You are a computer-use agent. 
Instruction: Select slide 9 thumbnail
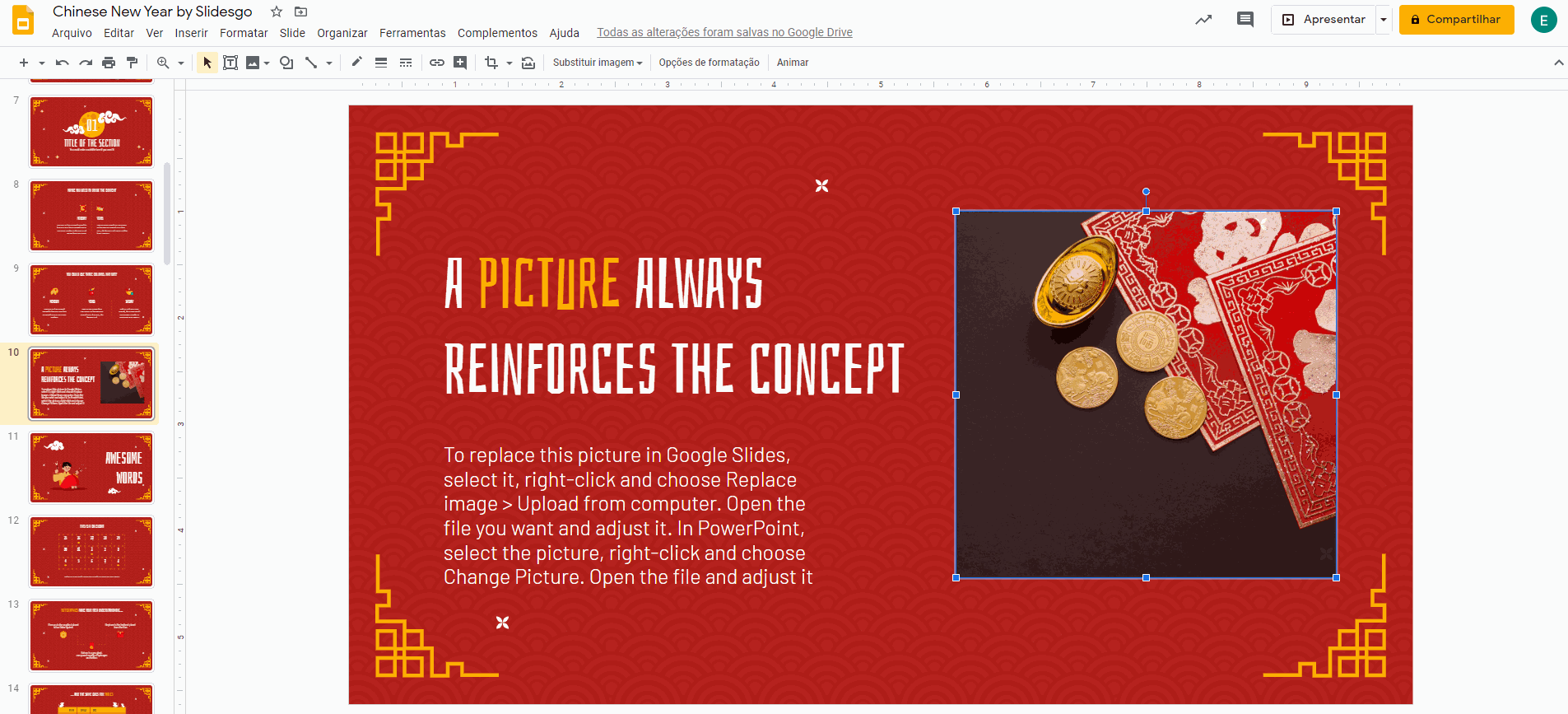point(91,300)
